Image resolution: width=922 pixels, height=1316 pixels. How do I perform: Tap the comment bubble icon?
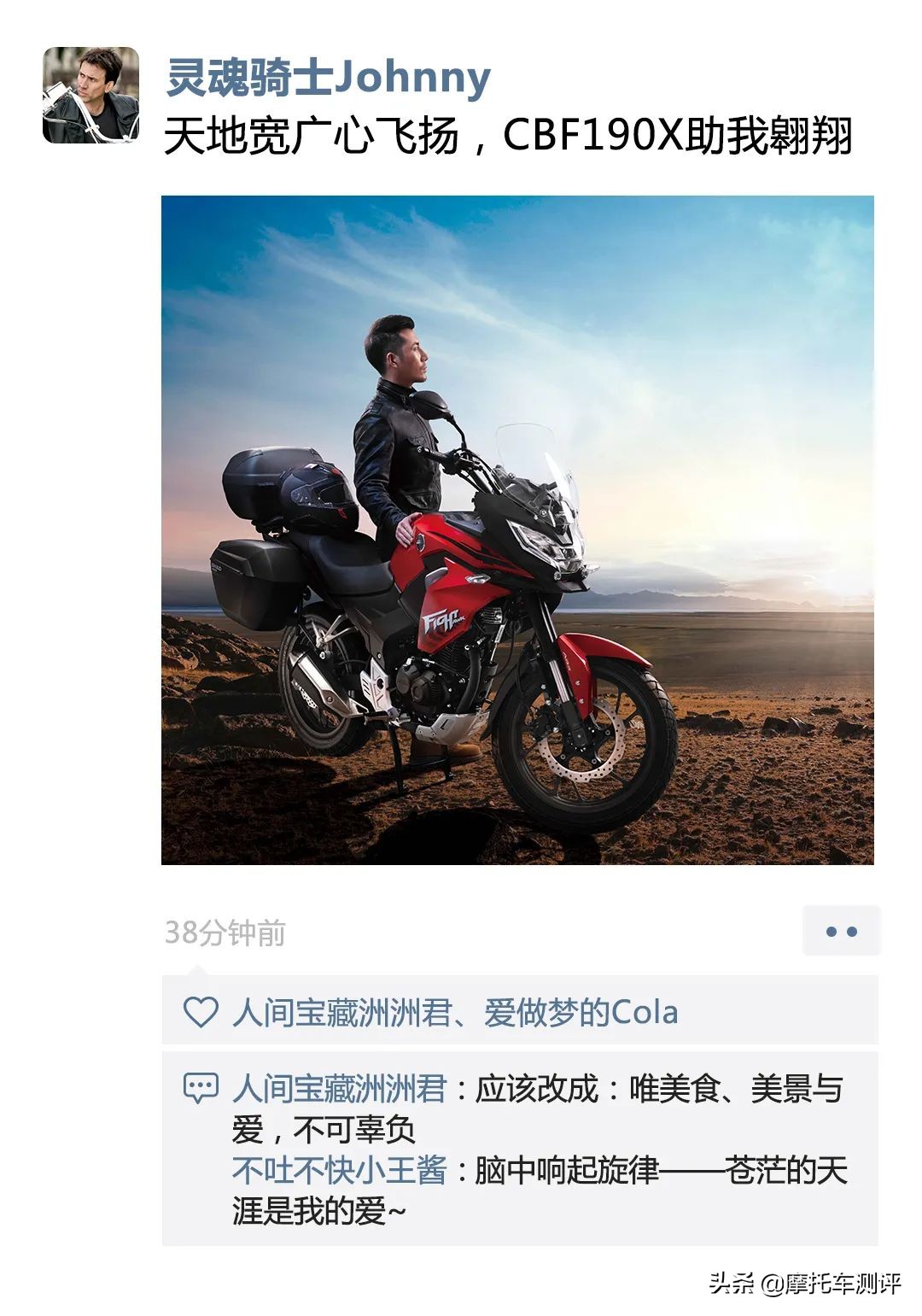[x=201, y=1089]
